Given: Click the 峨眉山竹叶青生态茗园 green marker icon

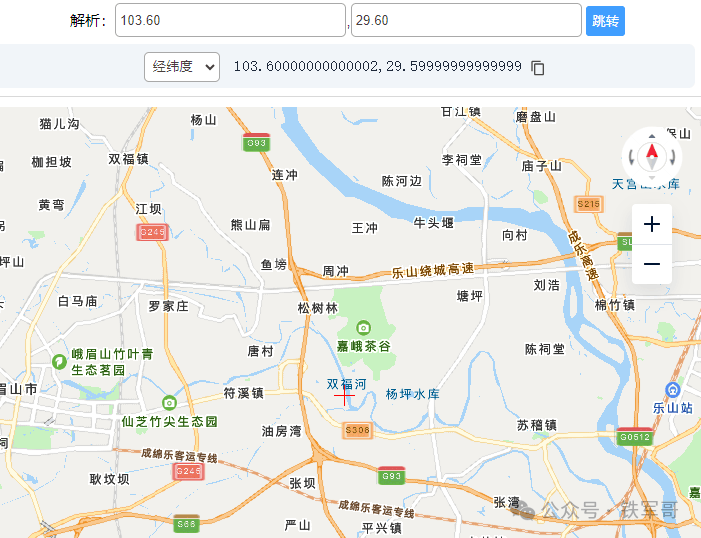Looking at the screenshot, I should pyautogui.click(x=60, y=360).
